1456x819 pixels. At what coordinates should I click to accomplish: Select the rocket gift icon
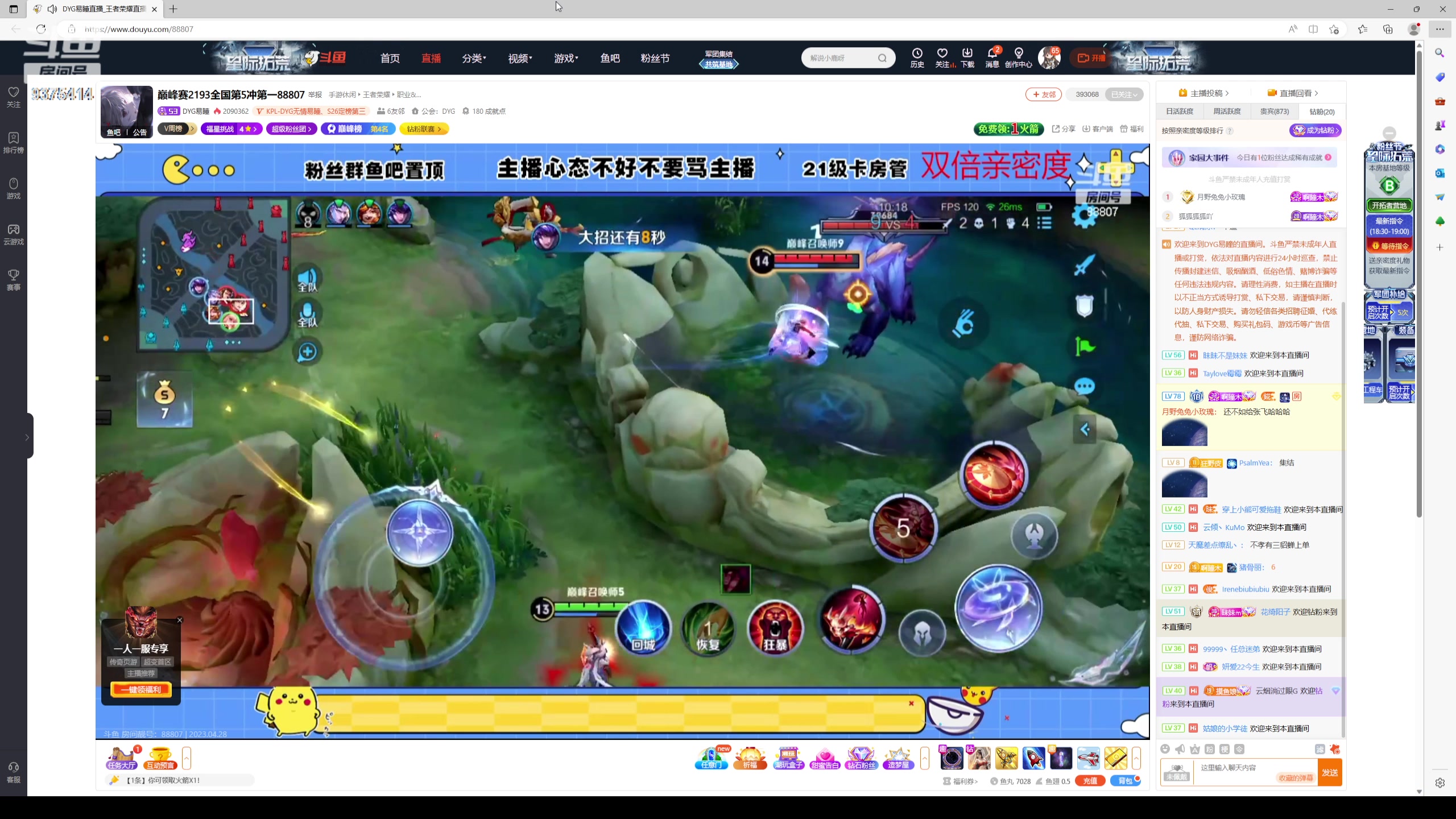coord(1033,758)
